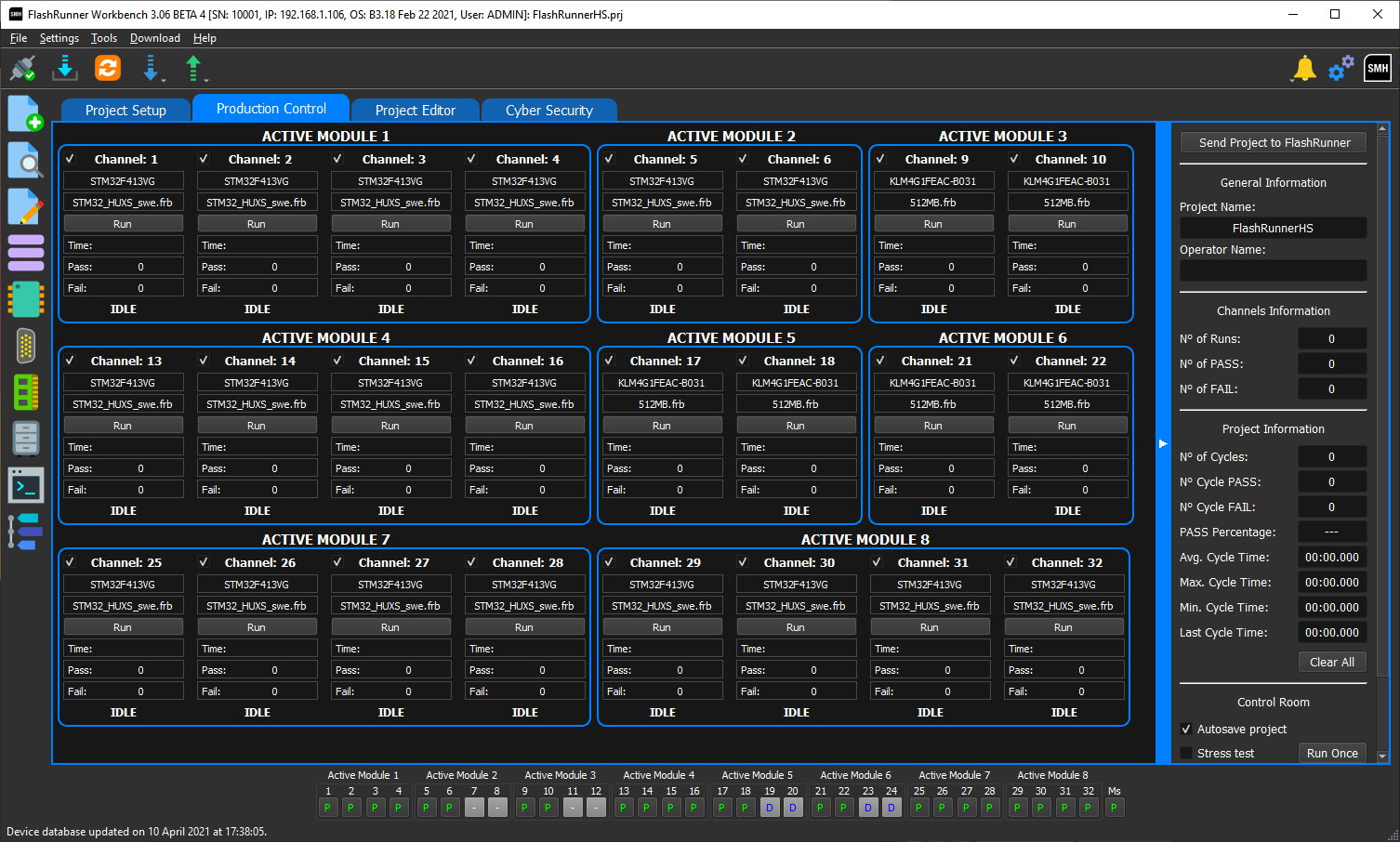Click gray status indicator for channel 7
Image resolution: width=1400 pixels, height=842 pixels.
pyautogui.click(x=474, y=808)
